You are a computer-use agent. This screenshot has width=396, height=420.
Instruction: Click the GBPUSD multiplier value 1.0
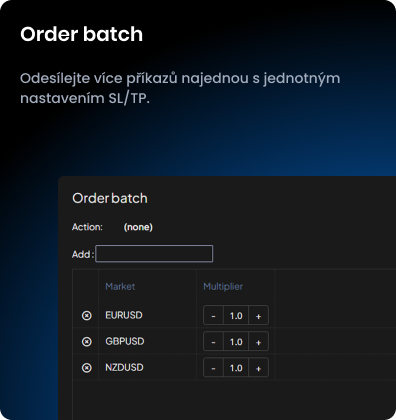tap(236, 342)
